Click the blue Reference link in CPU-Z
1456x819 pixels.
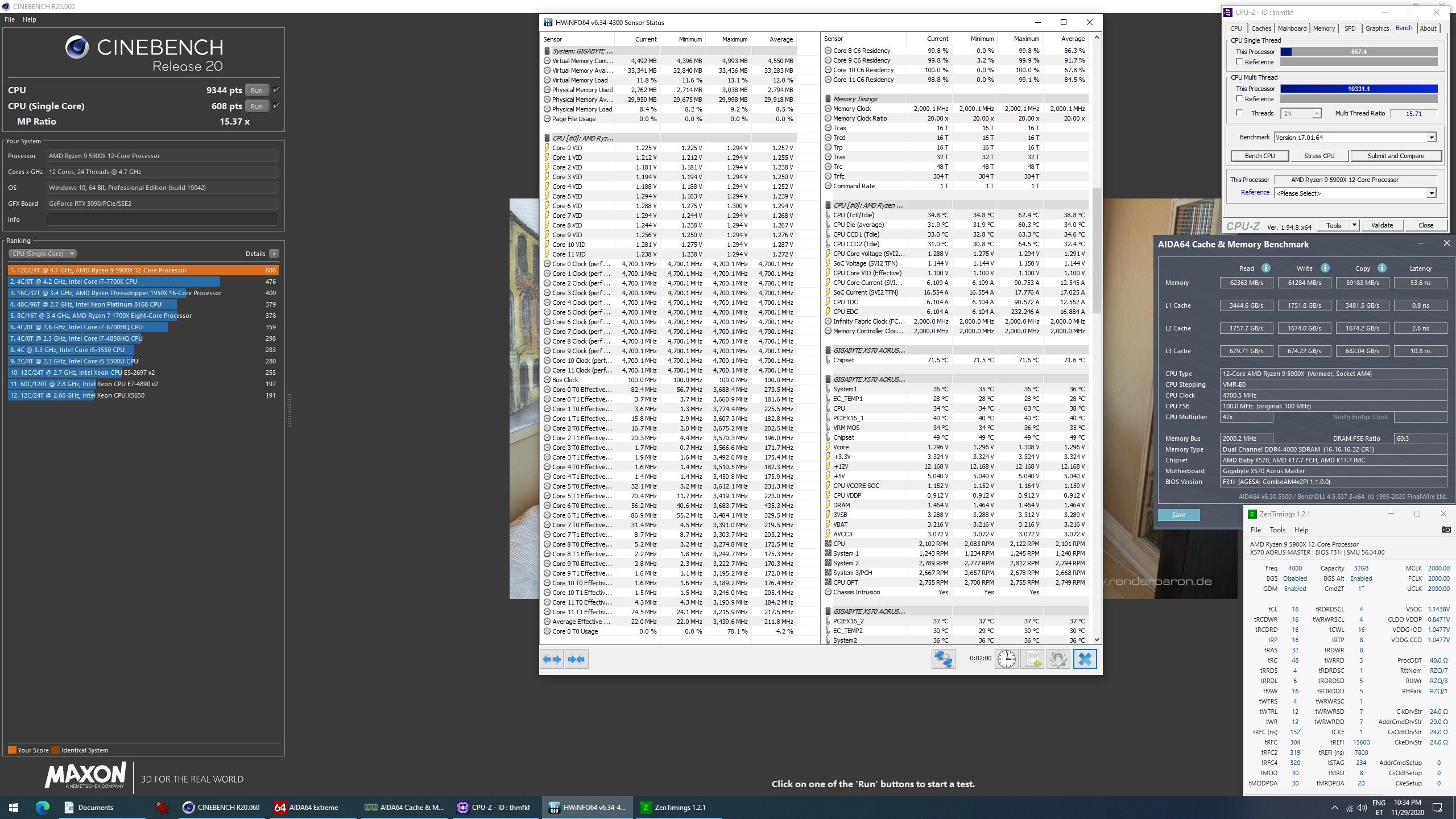[x=1255, y=192]
